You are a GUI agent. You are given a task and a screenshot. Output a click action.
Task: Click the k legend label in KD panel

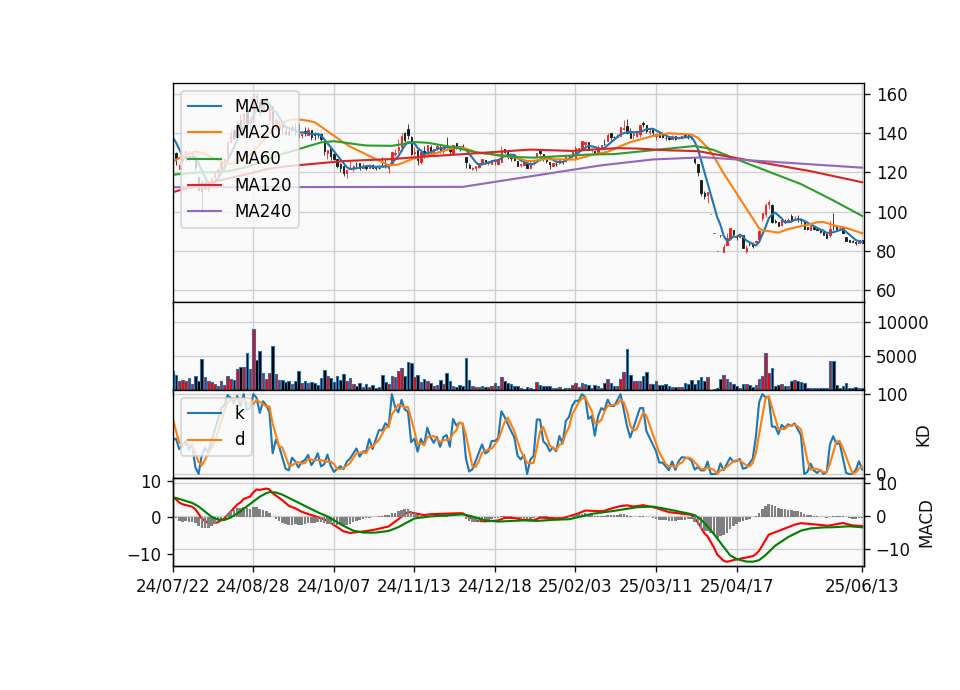(239, 413)
